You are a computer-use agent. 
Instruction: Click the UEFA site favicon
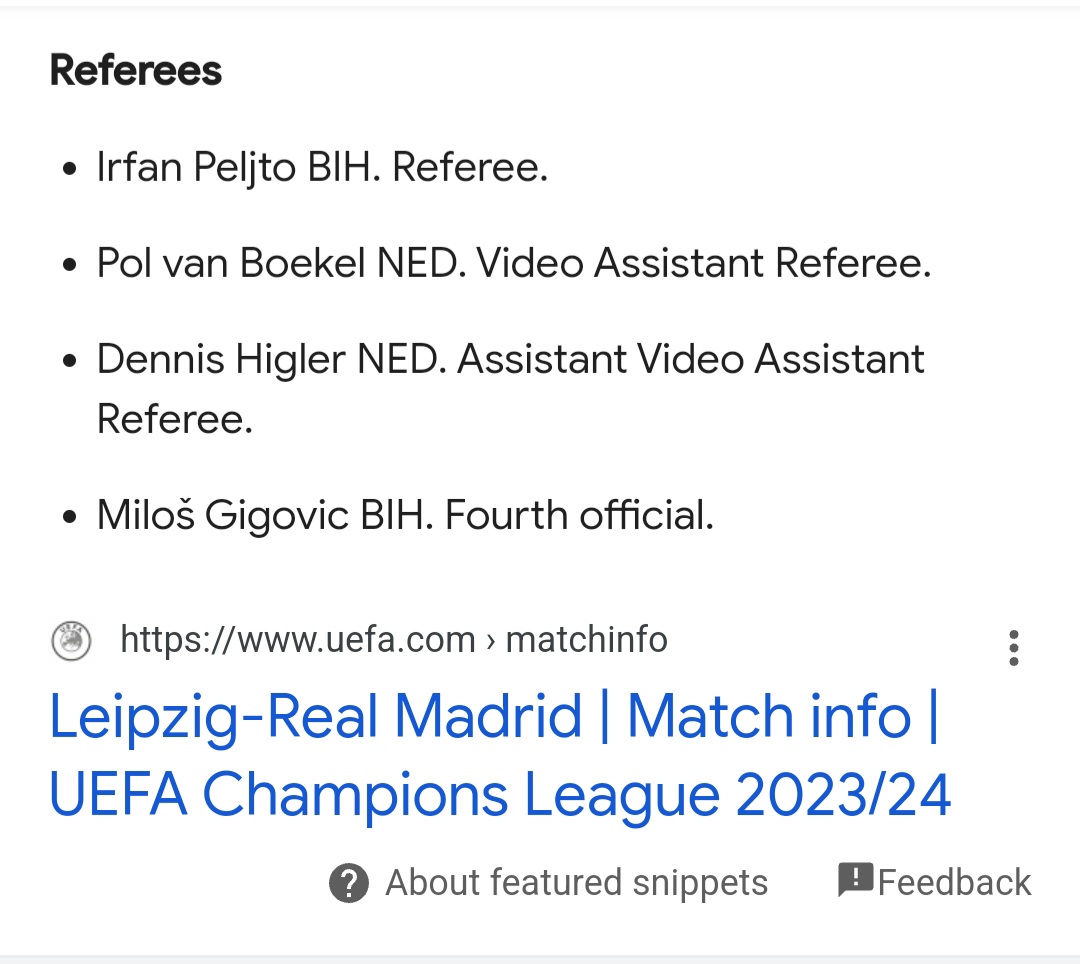point(71,640)
